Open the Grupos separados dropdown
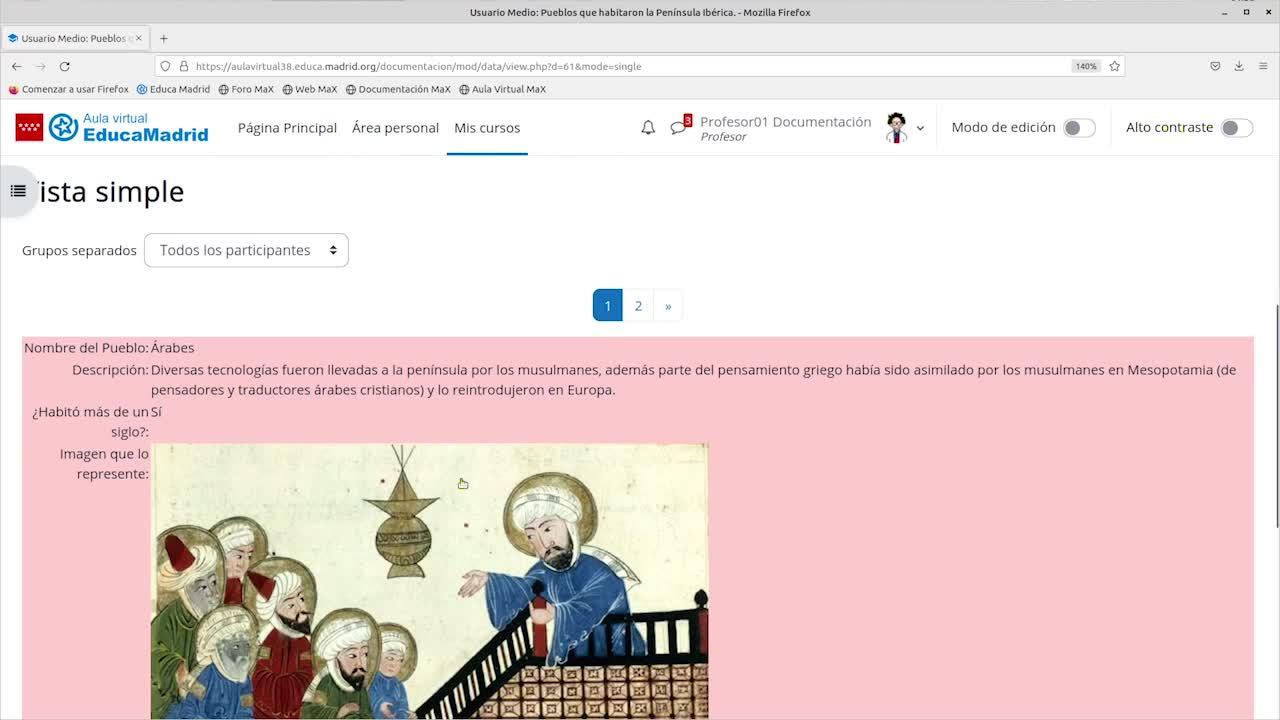The height and width of the screenshot is (720, 1280). pyautogui.click(x=246, y=250)
